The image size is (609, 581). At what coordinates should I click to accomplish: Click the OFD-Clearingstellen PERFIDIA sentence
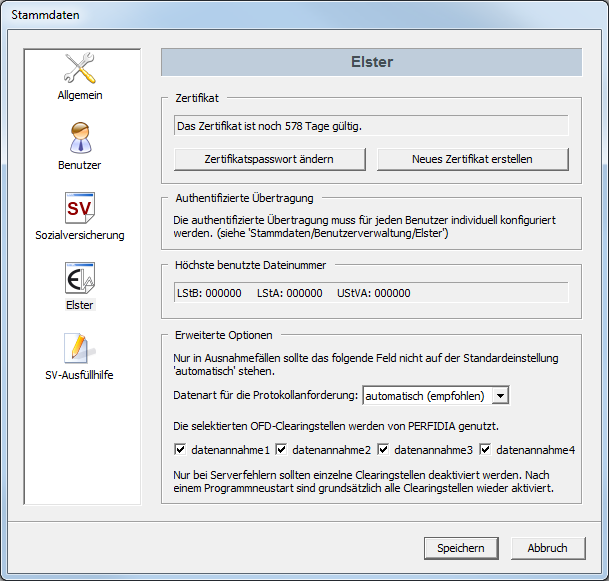coord(336,426)
